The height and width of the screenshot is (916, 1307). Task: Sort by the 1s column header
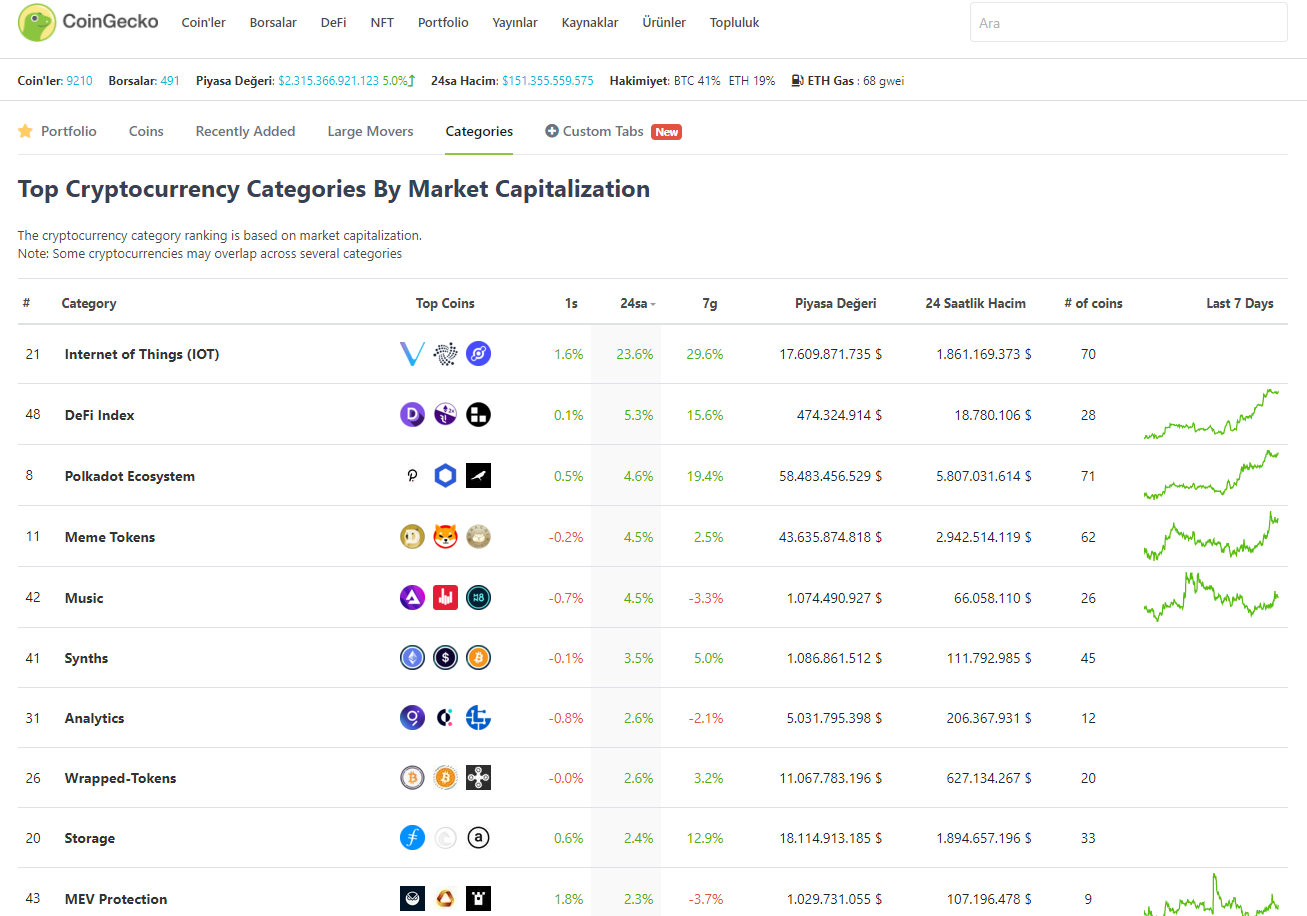click(x=571, y=303)
